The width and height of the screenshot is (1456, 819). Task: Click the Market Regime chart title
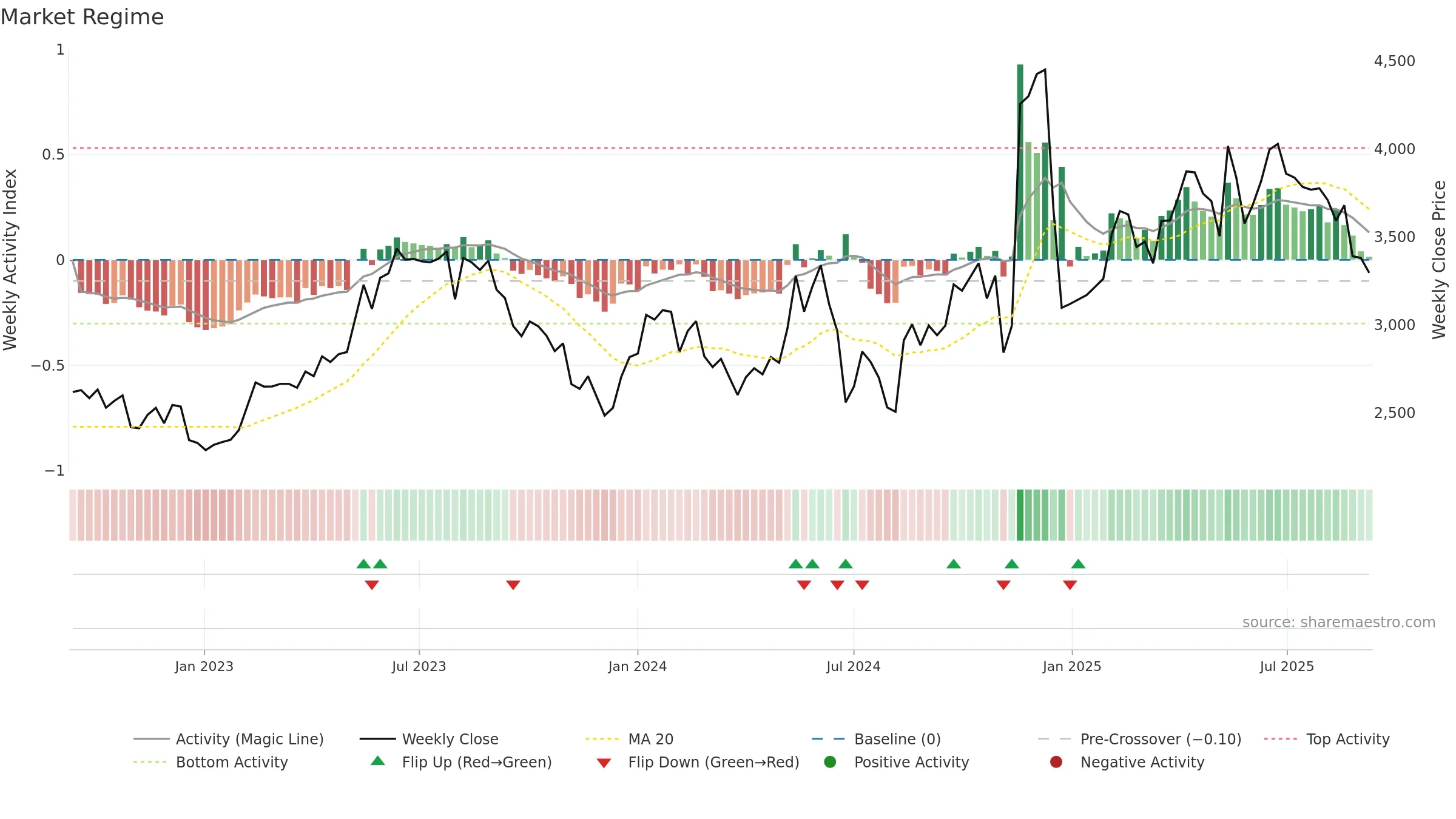click(82, 17)
